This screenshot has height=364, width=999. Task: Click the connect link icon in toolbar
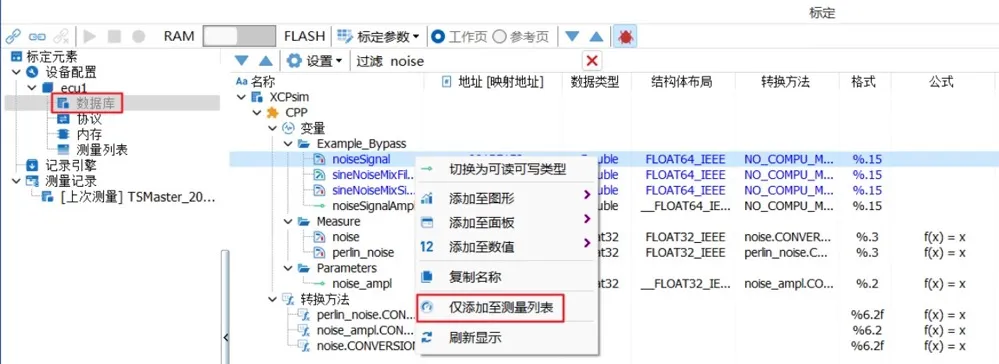tap(13, 36)
